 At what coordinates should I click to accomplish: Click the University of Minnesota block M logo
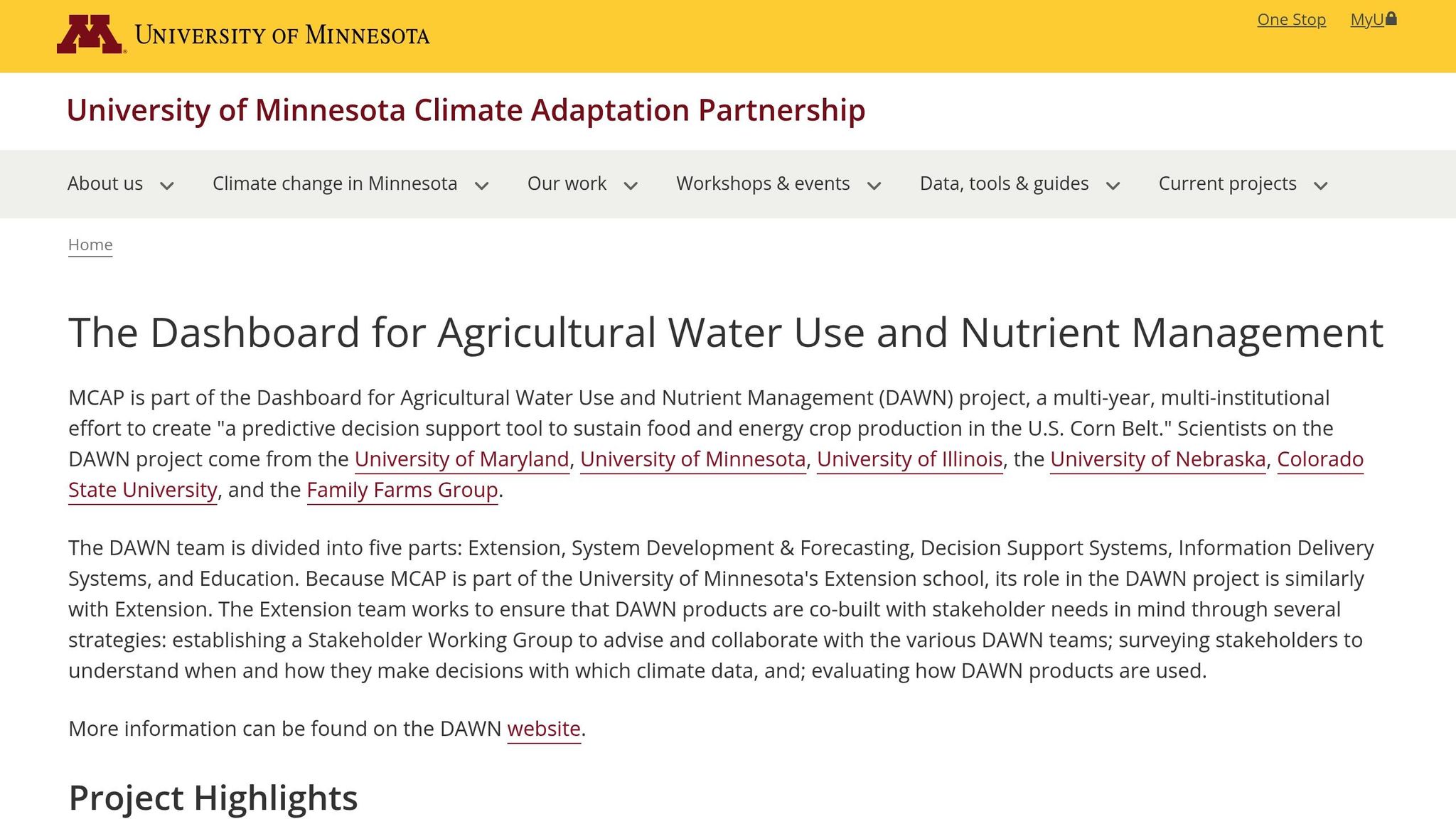(91, 34)
